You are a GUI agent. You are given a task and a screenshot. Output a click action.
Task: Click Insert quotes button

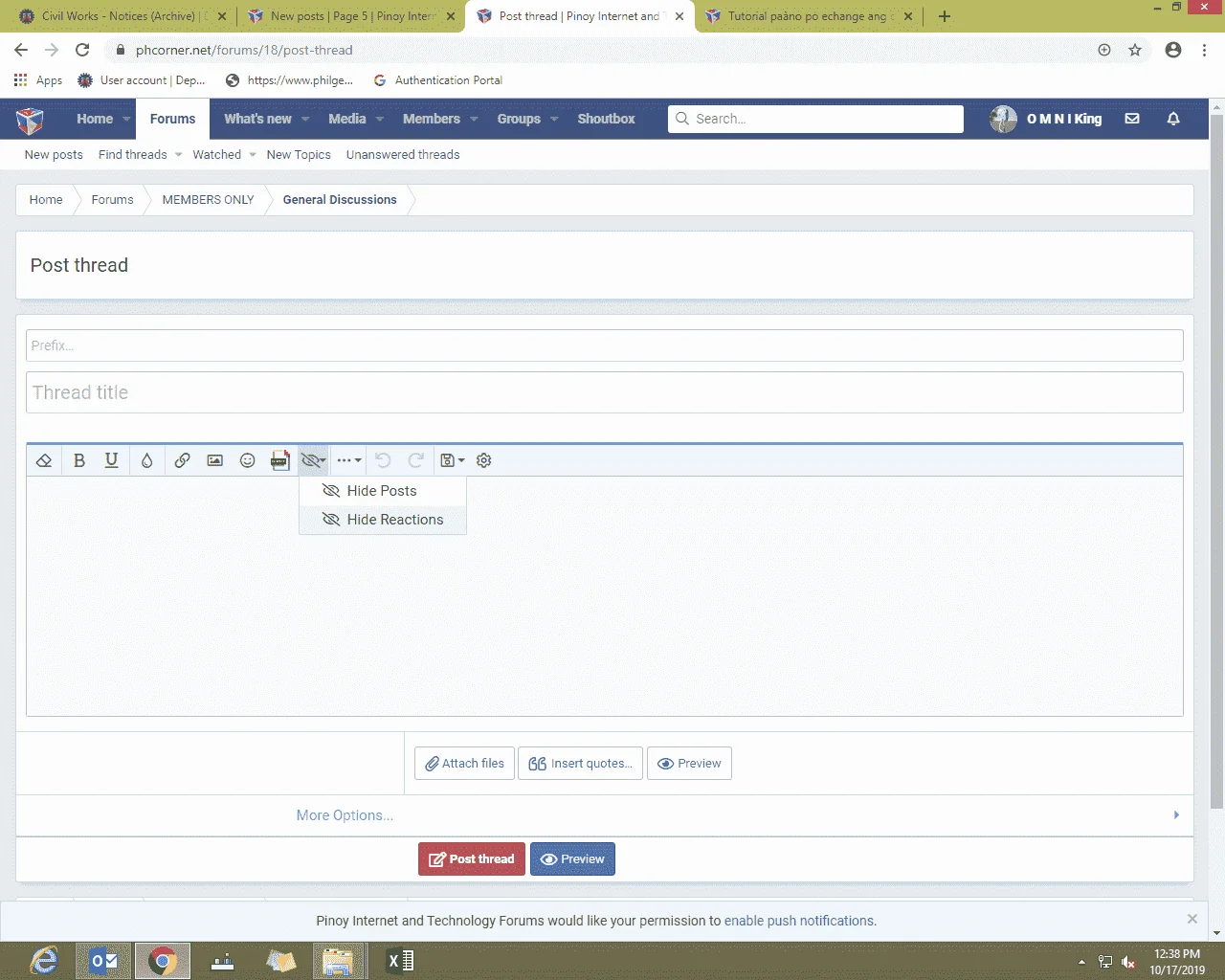point(581,764)
